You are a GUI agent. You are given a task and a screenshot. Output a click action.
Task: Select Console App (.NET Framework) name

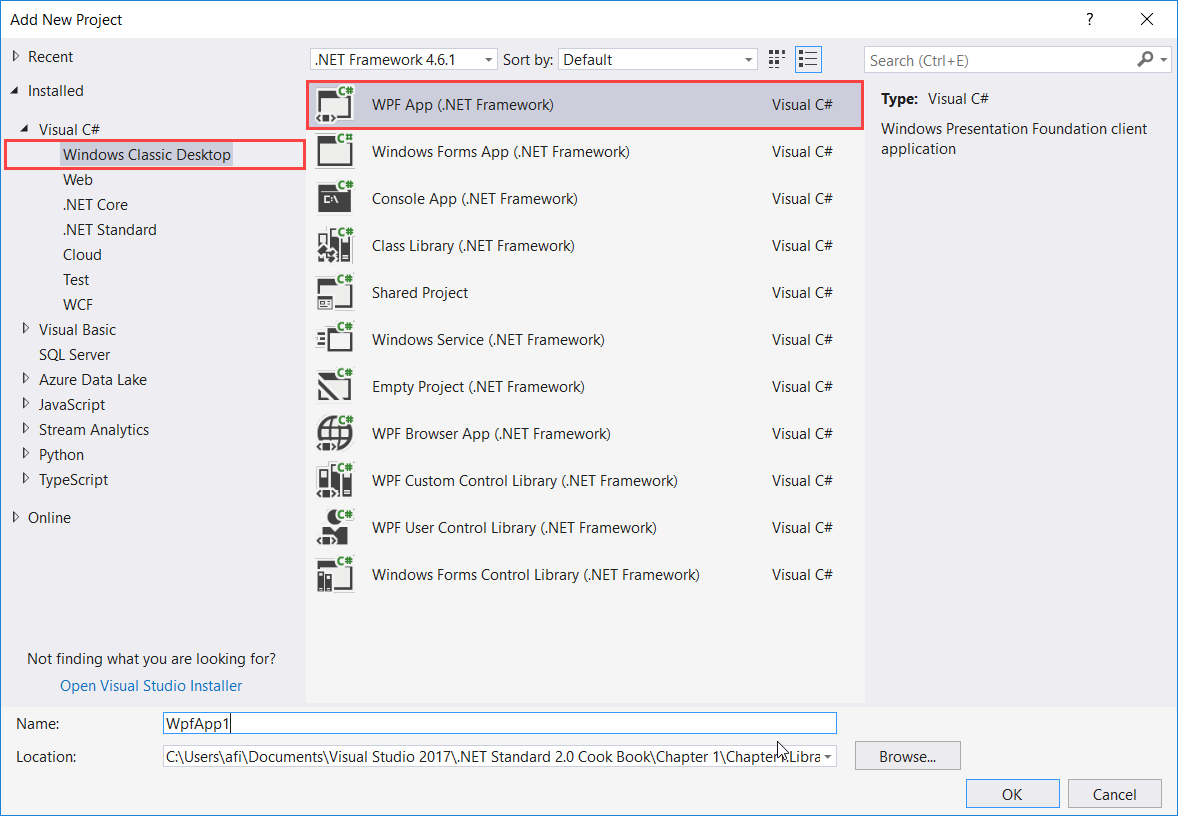point(475,198)
